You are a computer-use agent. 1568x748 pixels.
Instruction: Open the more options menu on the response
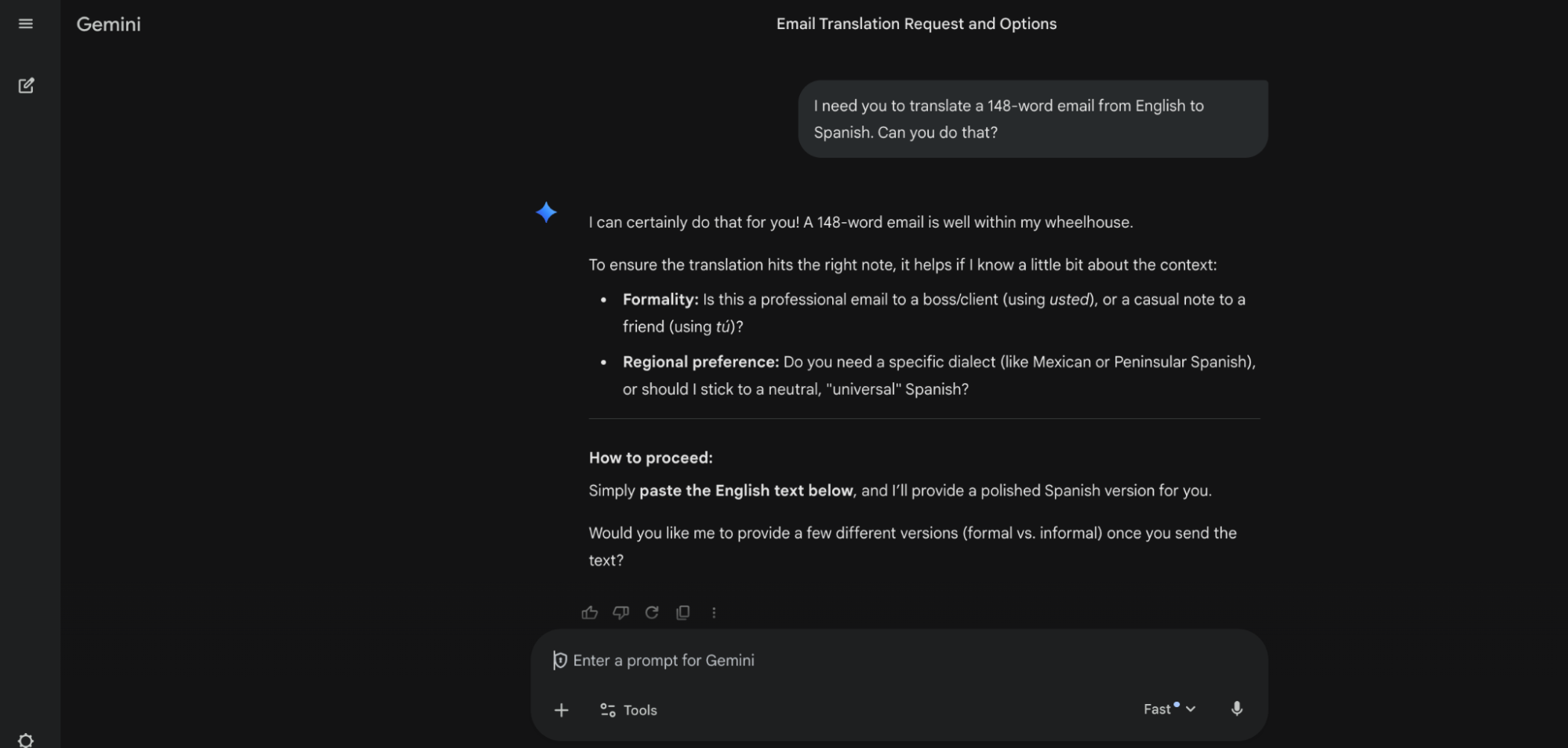[x=713, y=612]
